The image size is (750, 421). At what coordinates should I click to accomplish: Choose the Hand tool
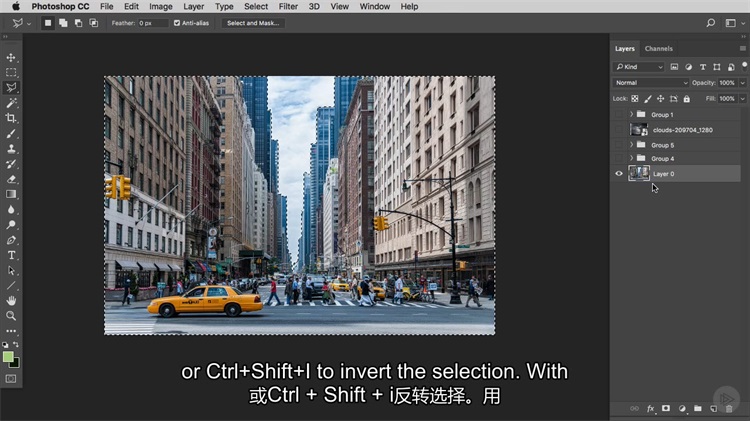pyautogui.click(x=12, y=300)
